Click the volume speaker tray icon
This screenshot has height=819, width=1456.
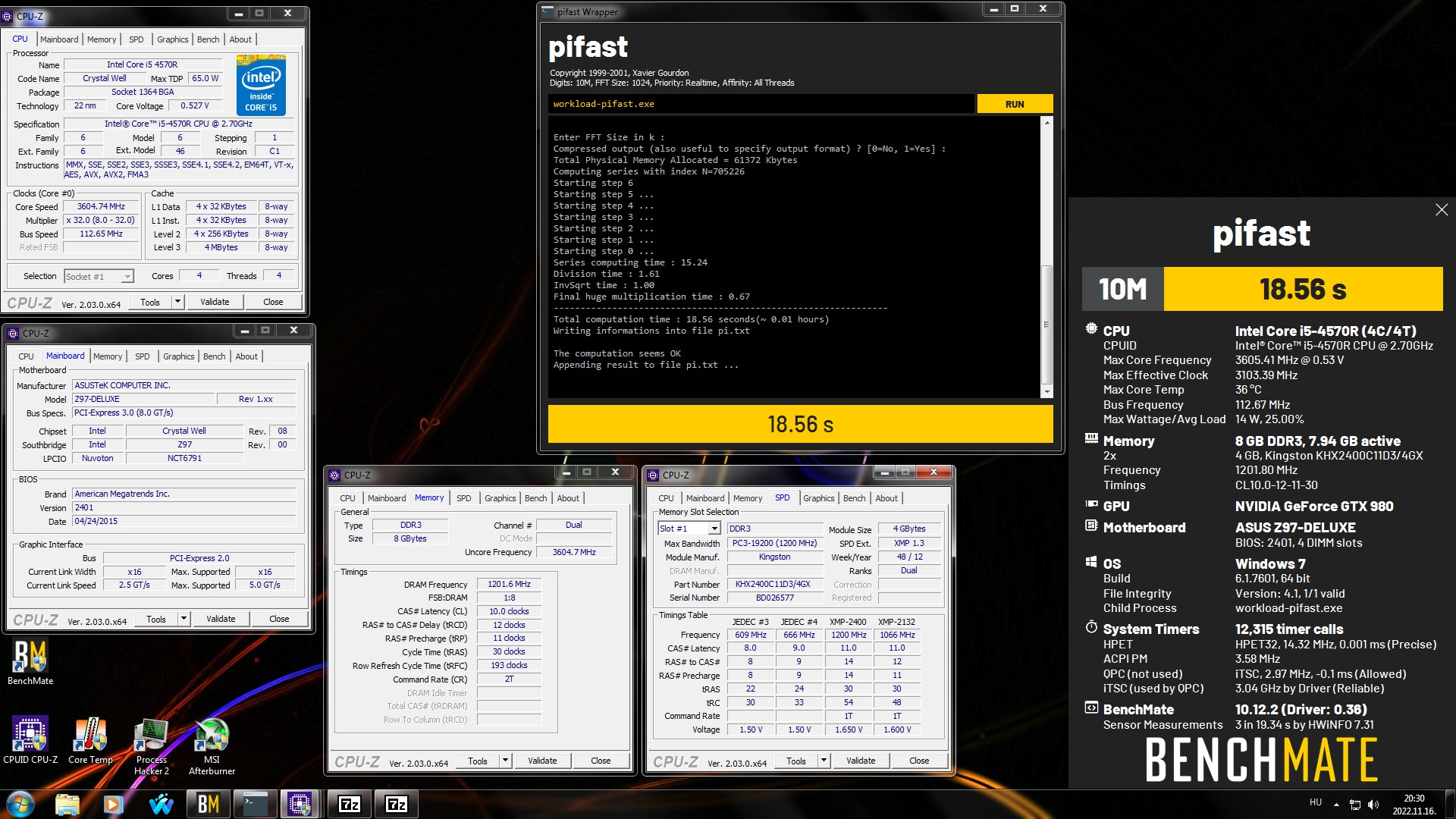tap(1373, 804)
